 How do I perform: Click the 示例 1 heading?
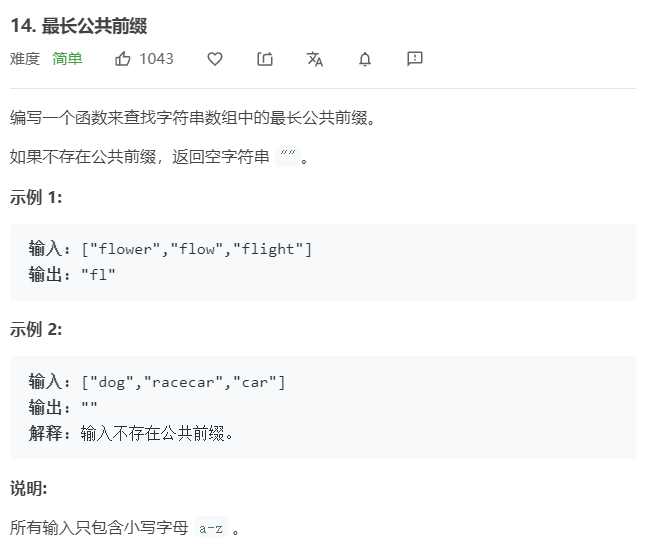tap(36, 197)
